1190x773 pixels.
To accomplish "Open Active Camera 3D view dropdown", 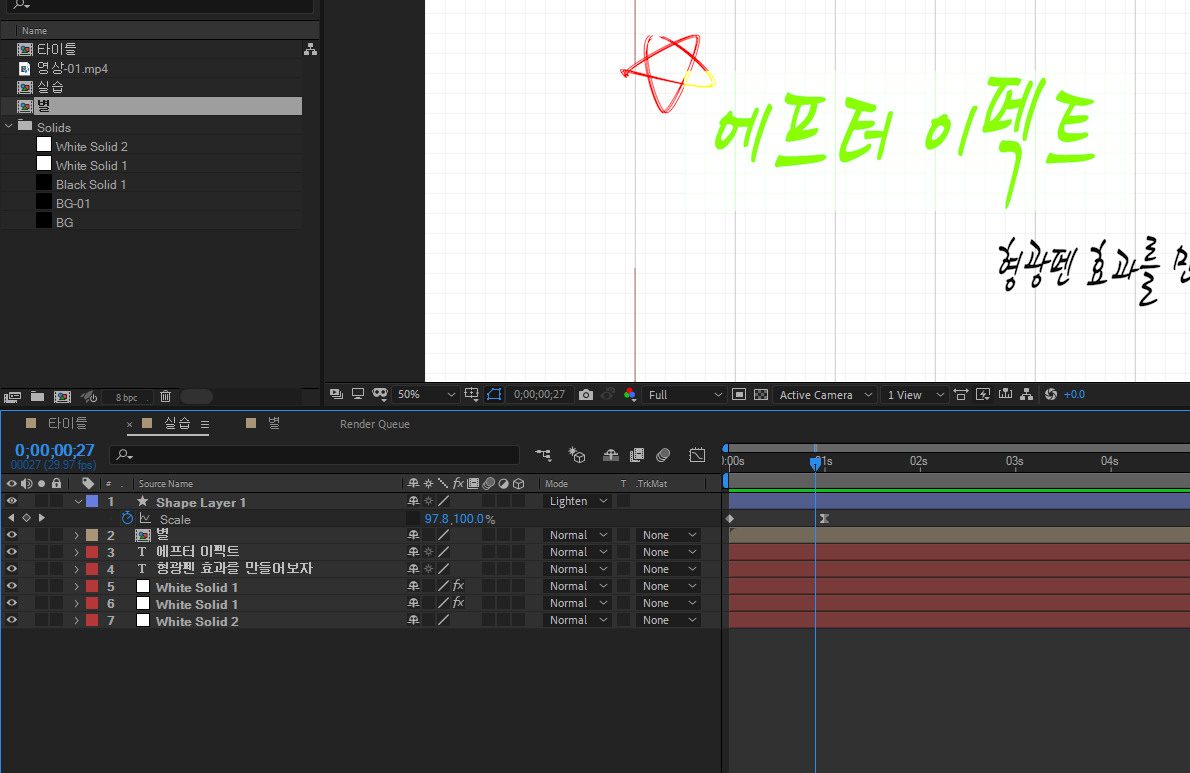I will point(823,394).
